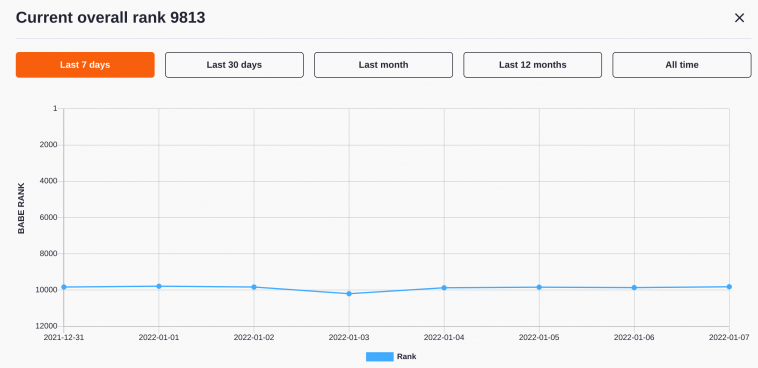Close the rank chart dialog
Viewport: 758px width, 368px height.
click(x=739, y=18)
